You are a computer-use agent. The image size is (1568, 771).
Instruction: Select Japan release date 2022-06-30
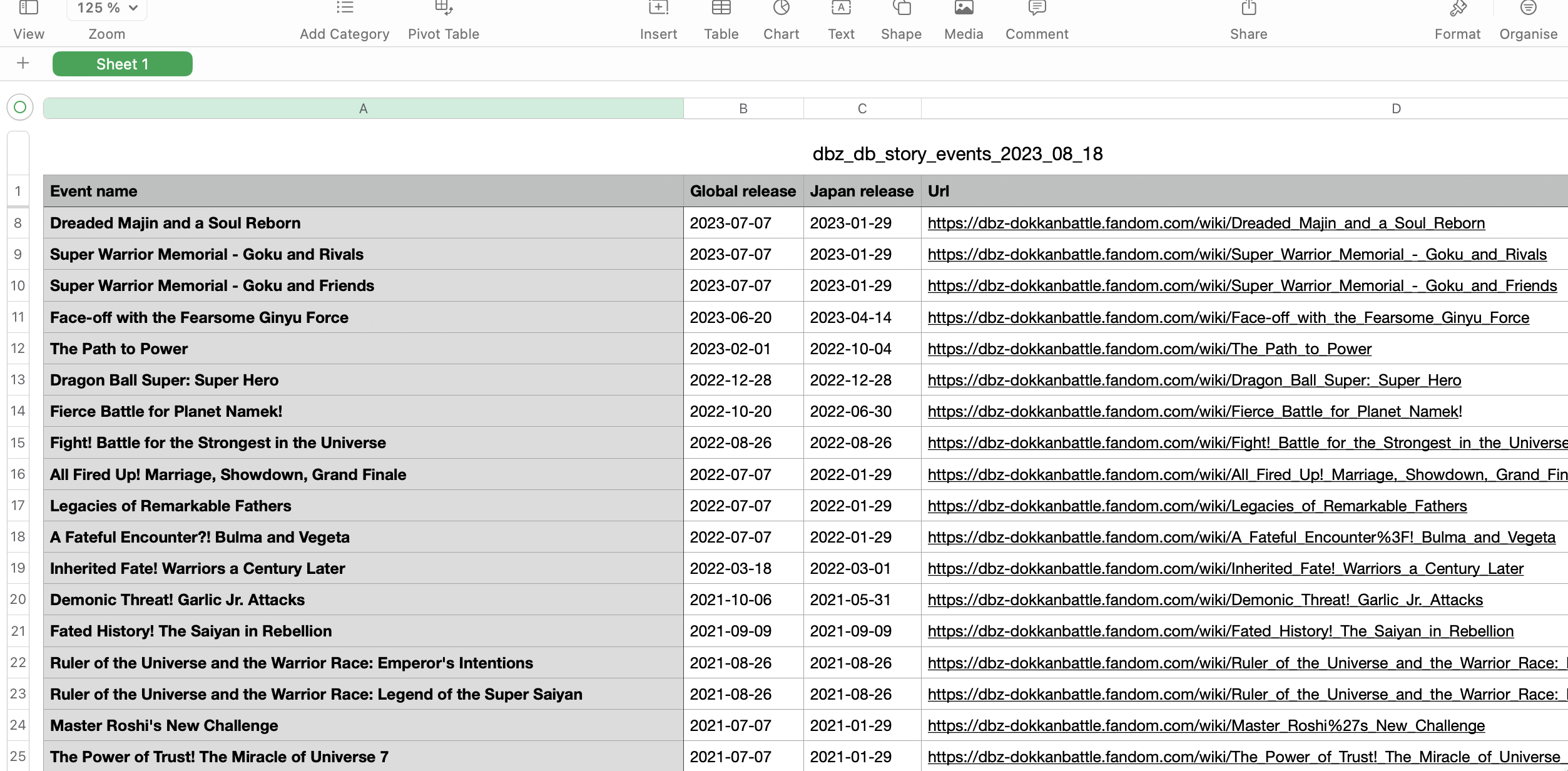[x=862, y=411]
